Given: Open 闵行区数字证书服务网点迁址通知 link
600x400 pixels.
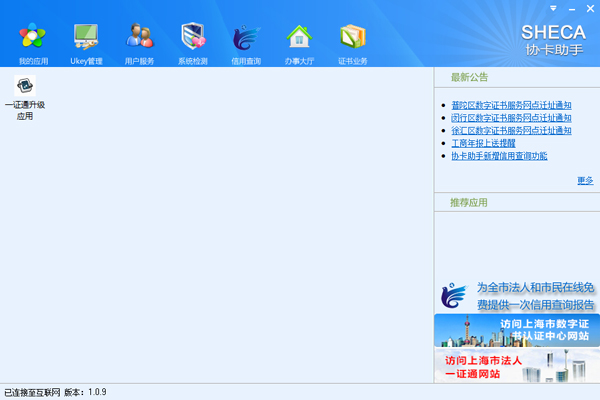Looking at the screenshot, I should [510, 117].
